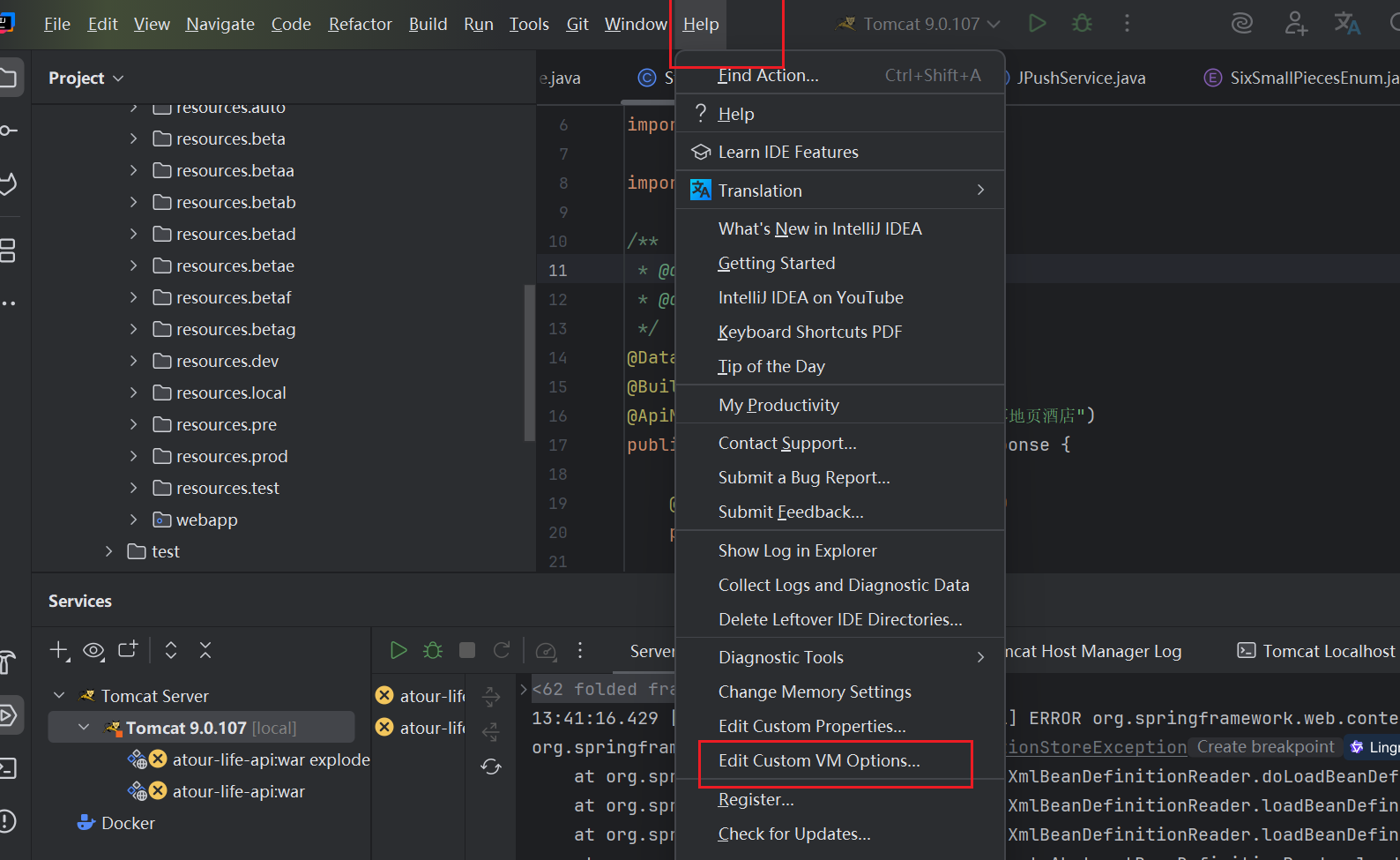Screen dimensions: 1400x860
Task: Choose Show Log in Explorer
Action: coord(840,550)
